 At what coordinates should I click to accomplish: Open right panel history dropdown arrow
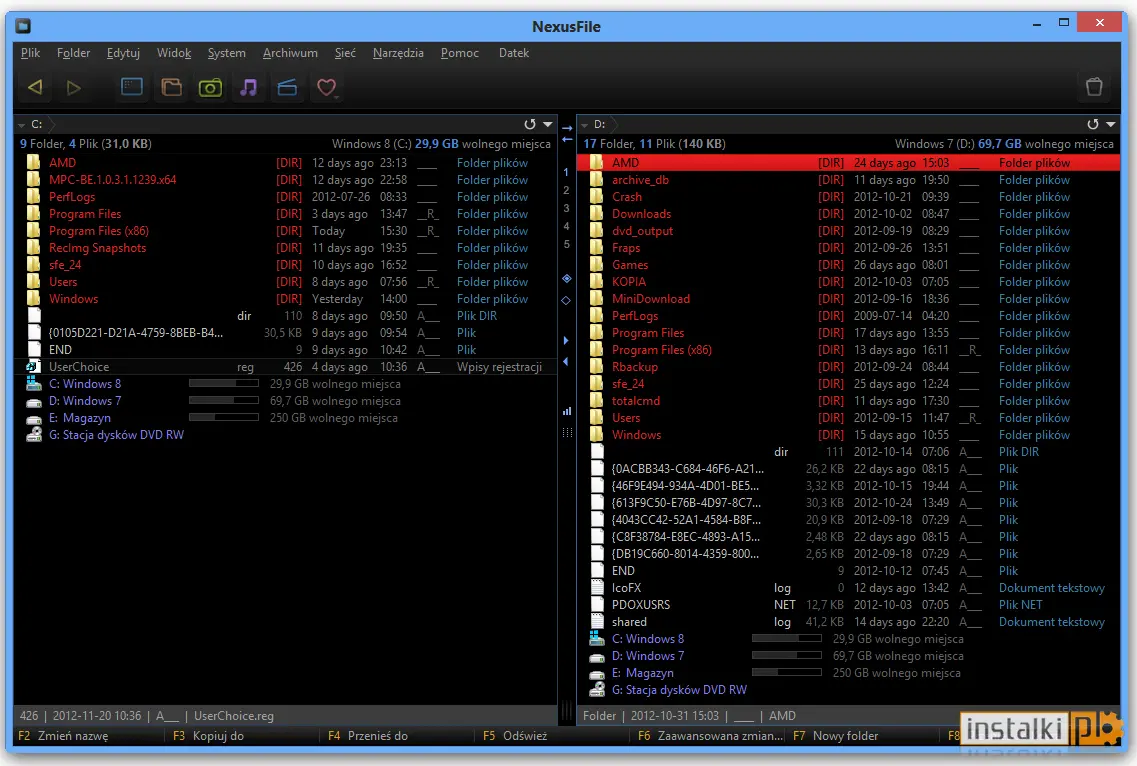coord(1110,124)
